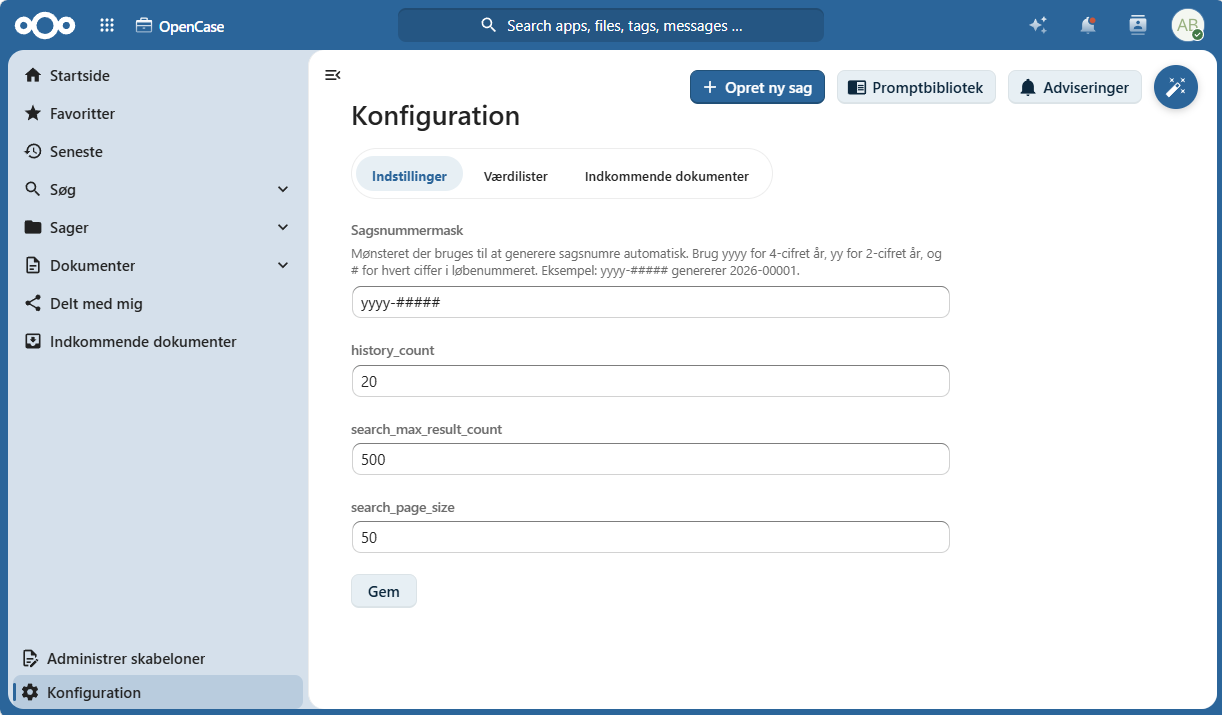
Task: Click the magic wand round button
Action: pyautogui.click(x=1176, y=87)
